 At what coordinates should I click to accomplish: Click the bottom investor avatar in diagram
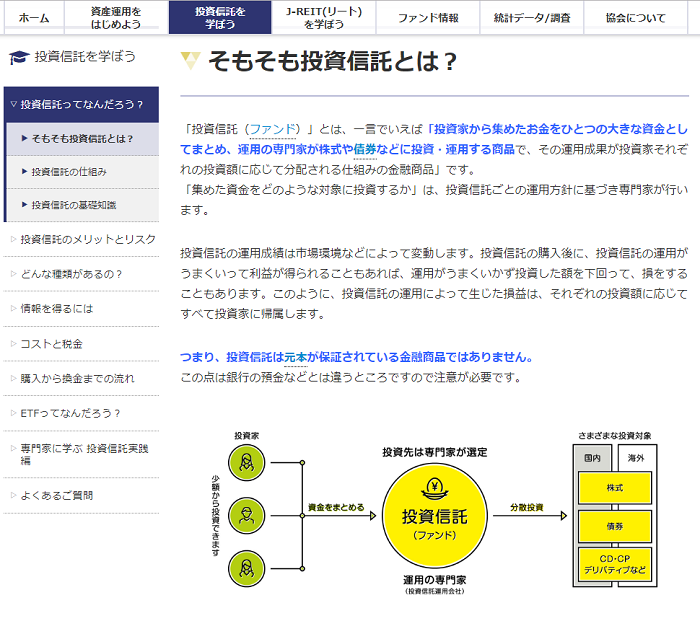[x=246, y=569]
